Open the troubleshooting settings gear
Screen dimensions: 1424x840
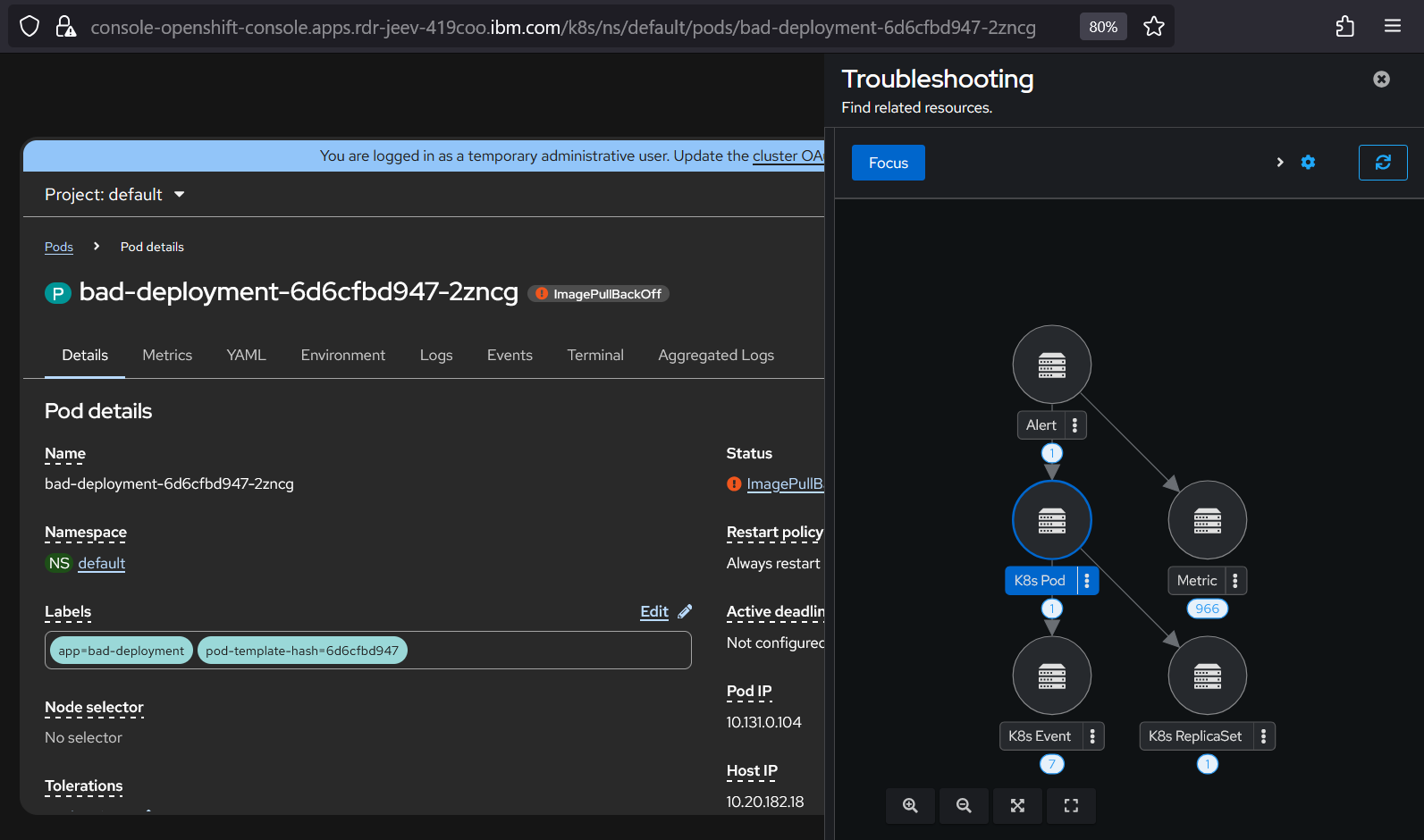[x=1308, y=162]
